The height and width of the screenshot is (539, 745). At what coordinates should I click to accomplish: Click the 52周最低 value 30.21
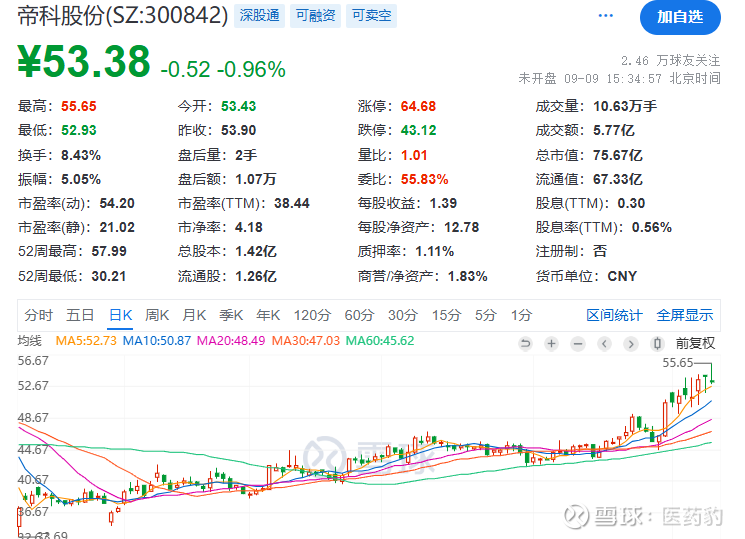pyautogui.click(x=109, y=276)
